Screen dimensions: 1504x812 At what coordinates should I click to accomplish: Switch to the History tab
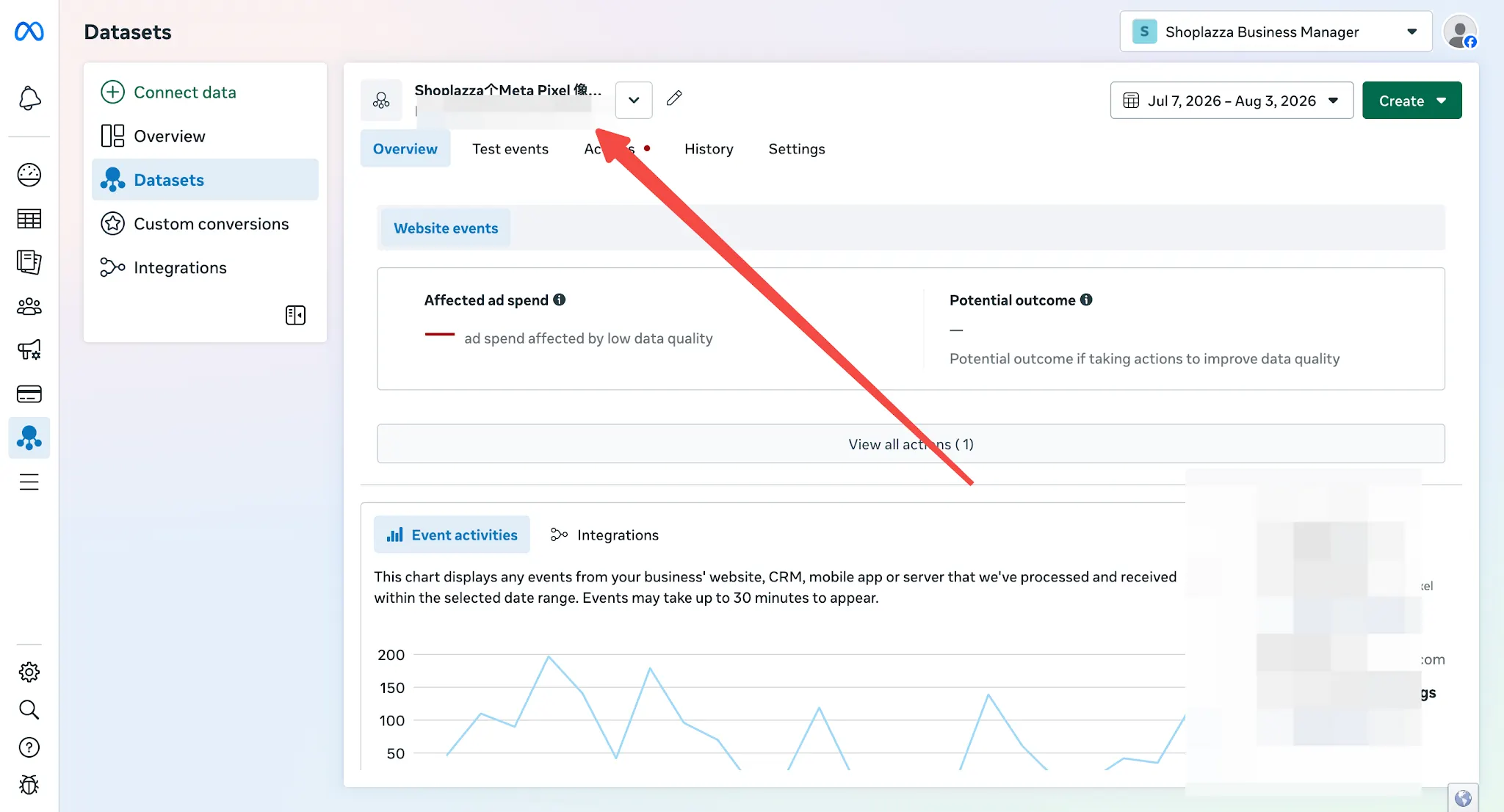pyautogui.click(x=709, y=148)
